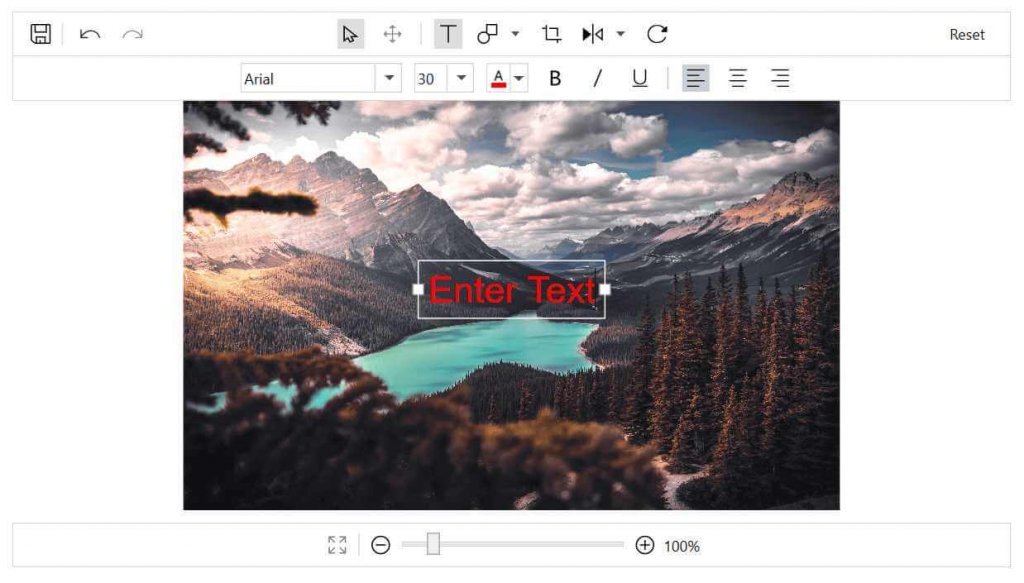The width and height of the screenshot is (1024, 583).
Task: Open the font size 30 dropdown
Action: tap(461, 78)
